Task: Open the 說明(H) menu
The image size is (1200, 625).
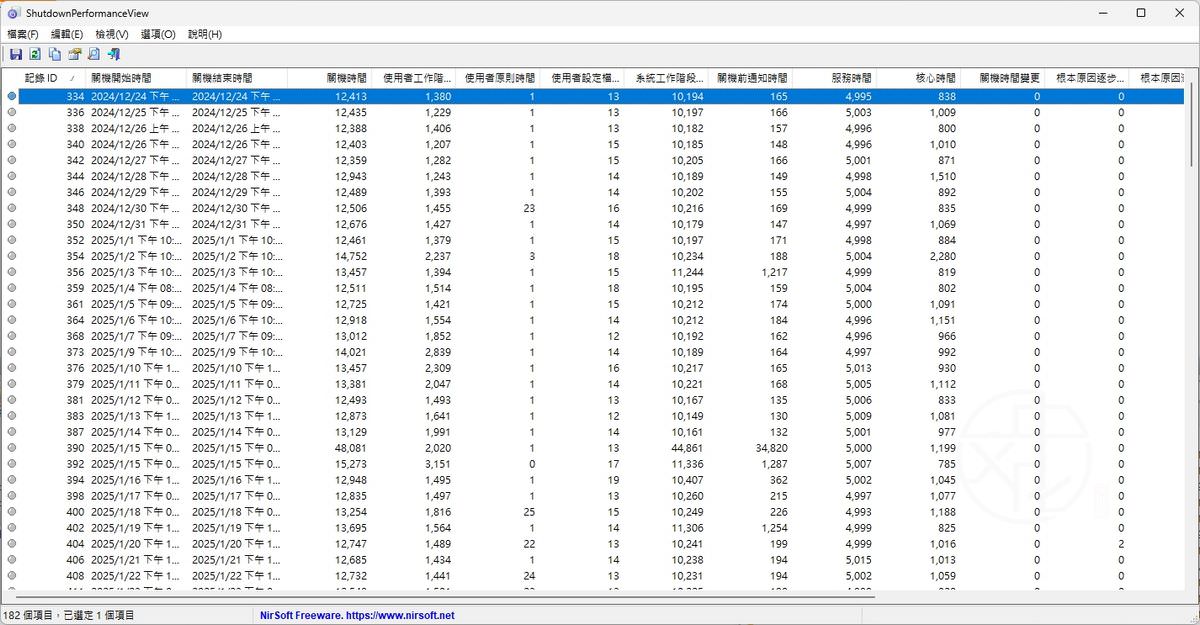Action: (x=205, y=34)
